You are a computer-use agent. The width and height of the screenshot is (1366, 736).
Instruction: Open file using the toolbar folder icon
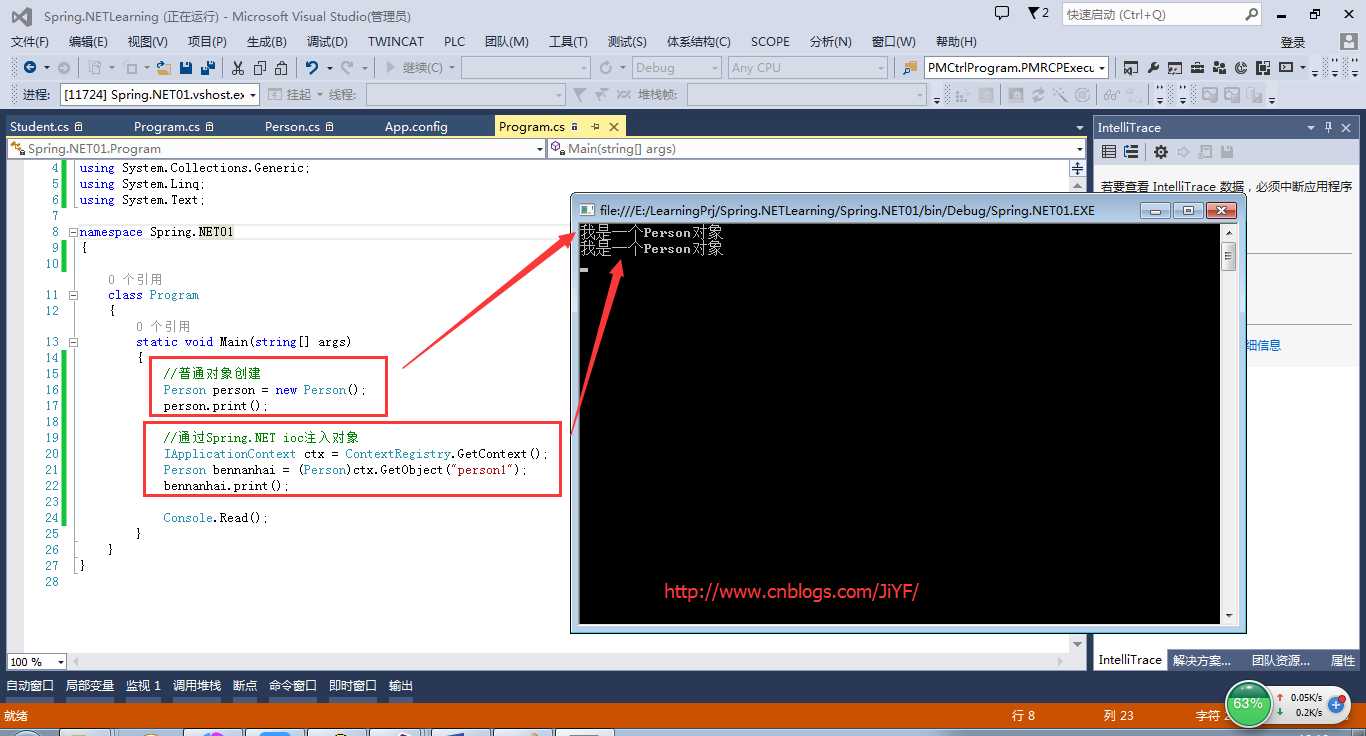pyautogui.click(x=163, y=67)
